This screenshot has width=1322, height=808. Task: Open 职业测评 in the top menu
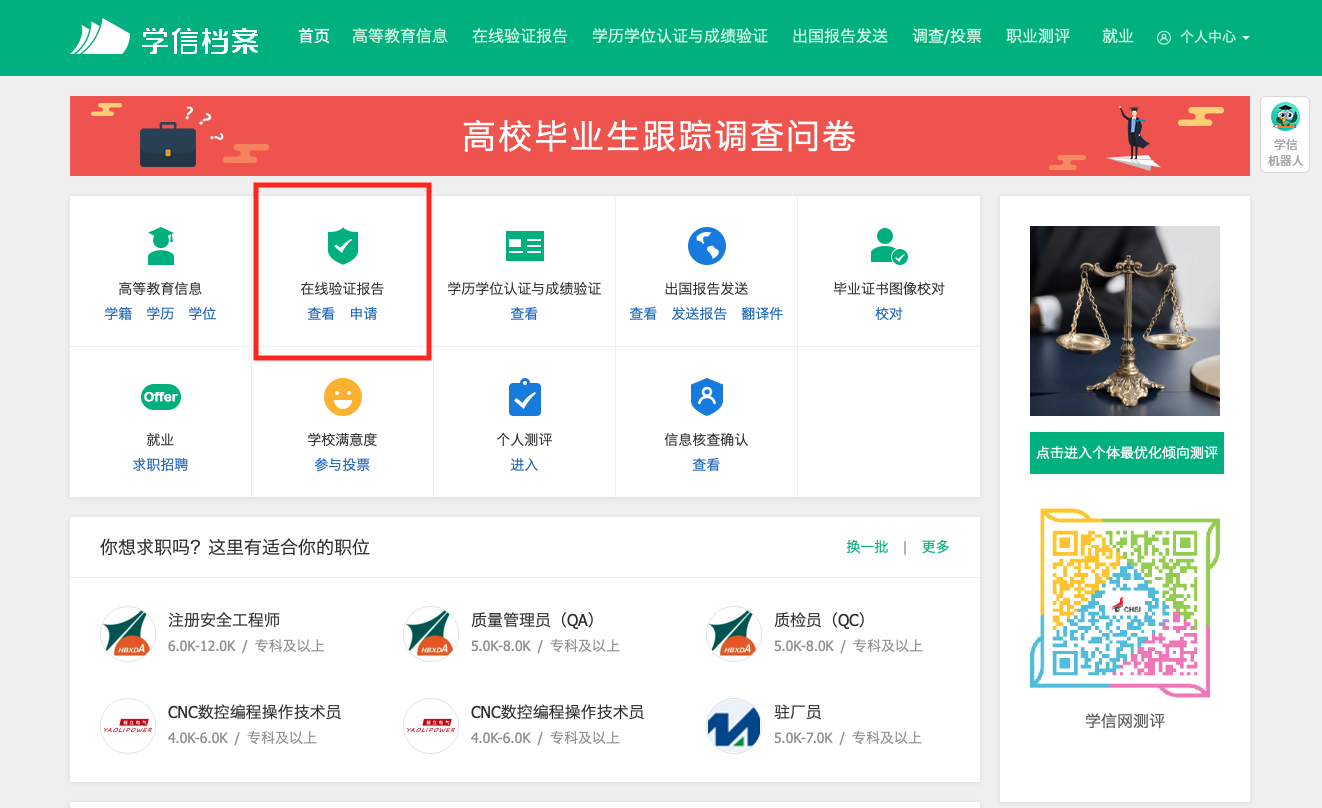[1037, 36]
